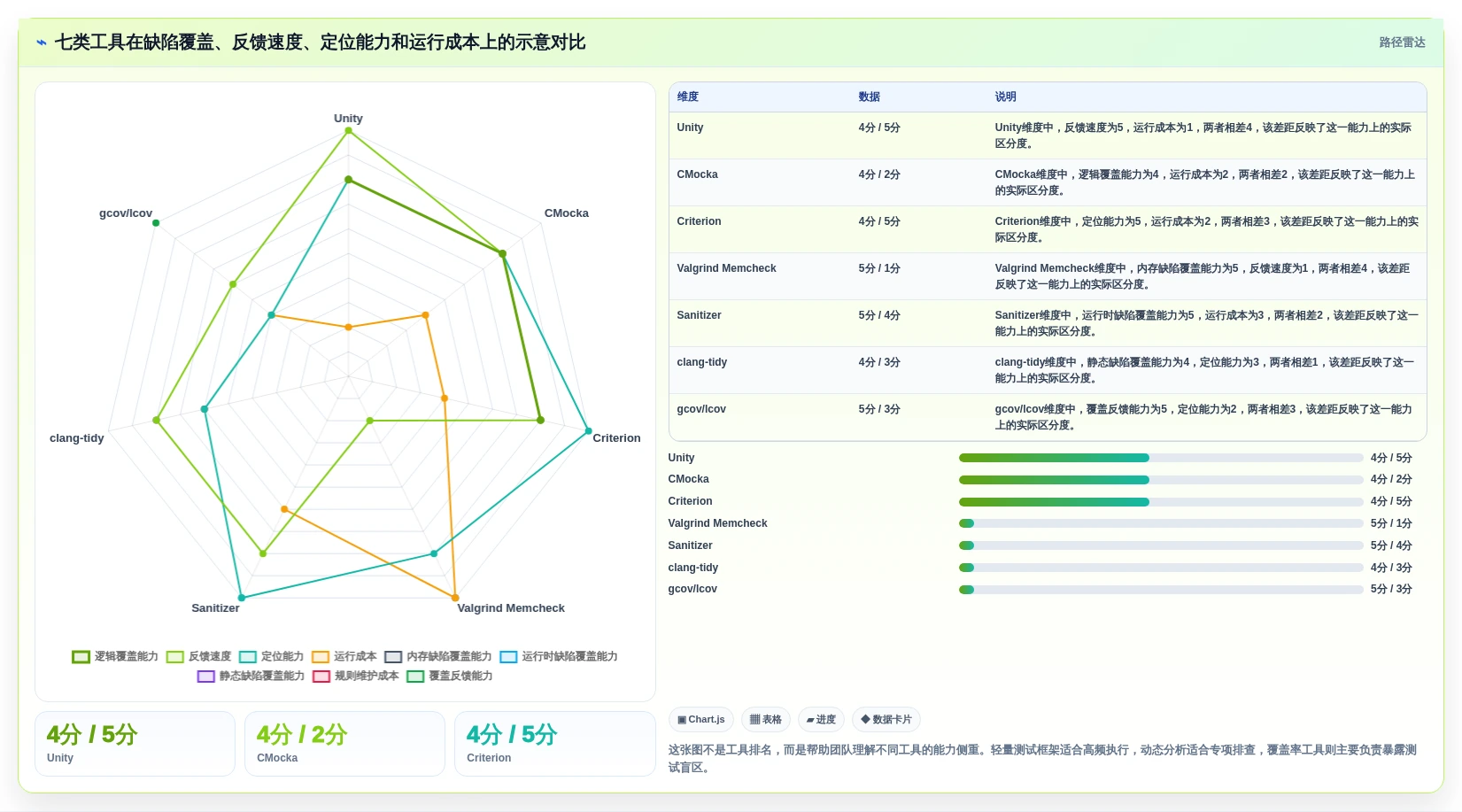The height and width of the screenshot is (812, 1462).
Task: Click the gcov/lcov progress bar
Action: [x=1161, y=590]
